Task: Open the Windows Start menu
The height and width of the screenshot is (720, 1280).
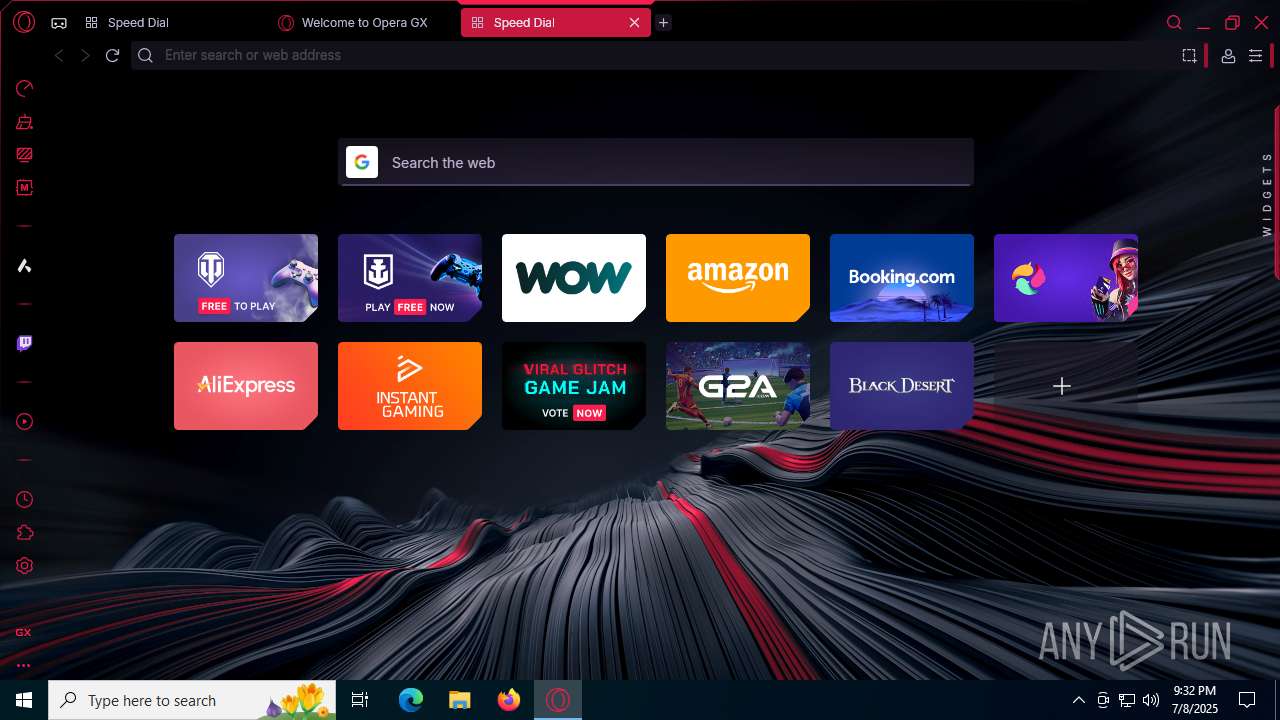Action: pos(24,700)
